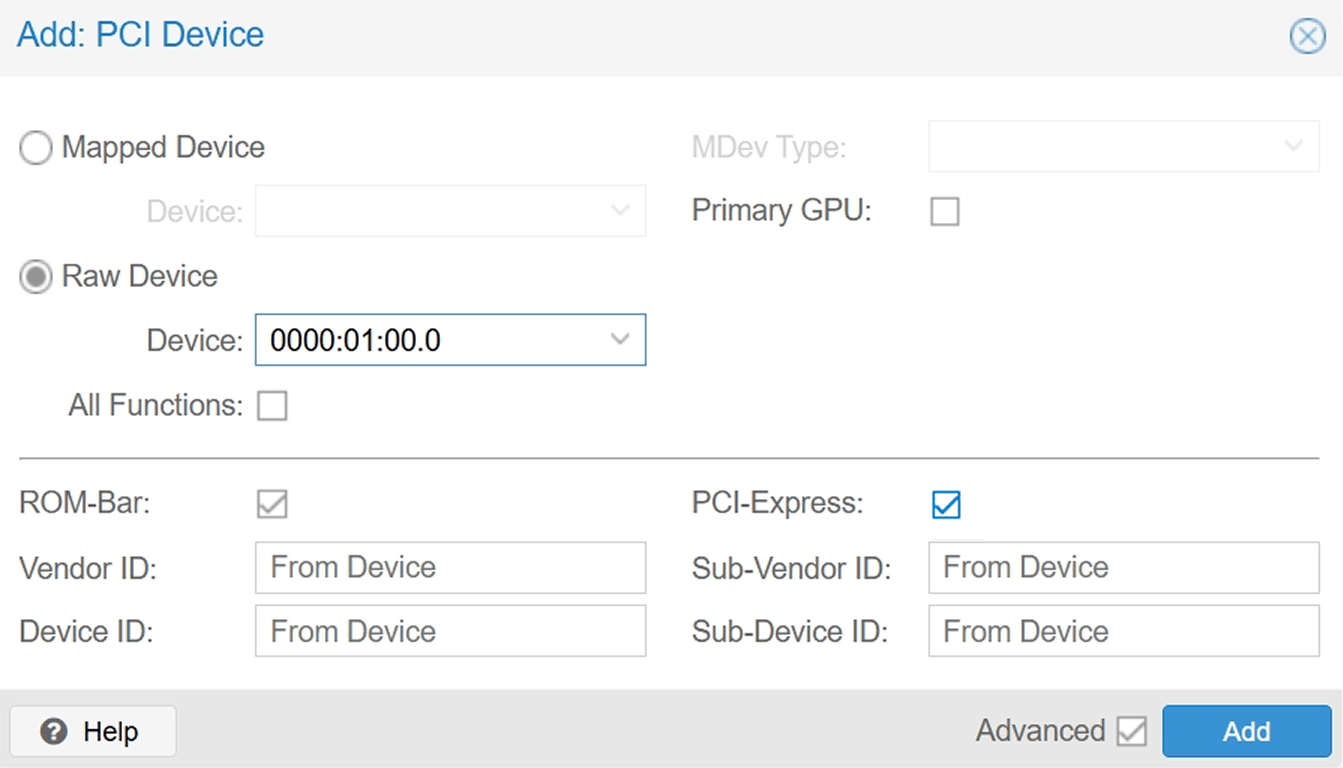
Task: Click the Help button label
Action: click(x=111, y=732)
